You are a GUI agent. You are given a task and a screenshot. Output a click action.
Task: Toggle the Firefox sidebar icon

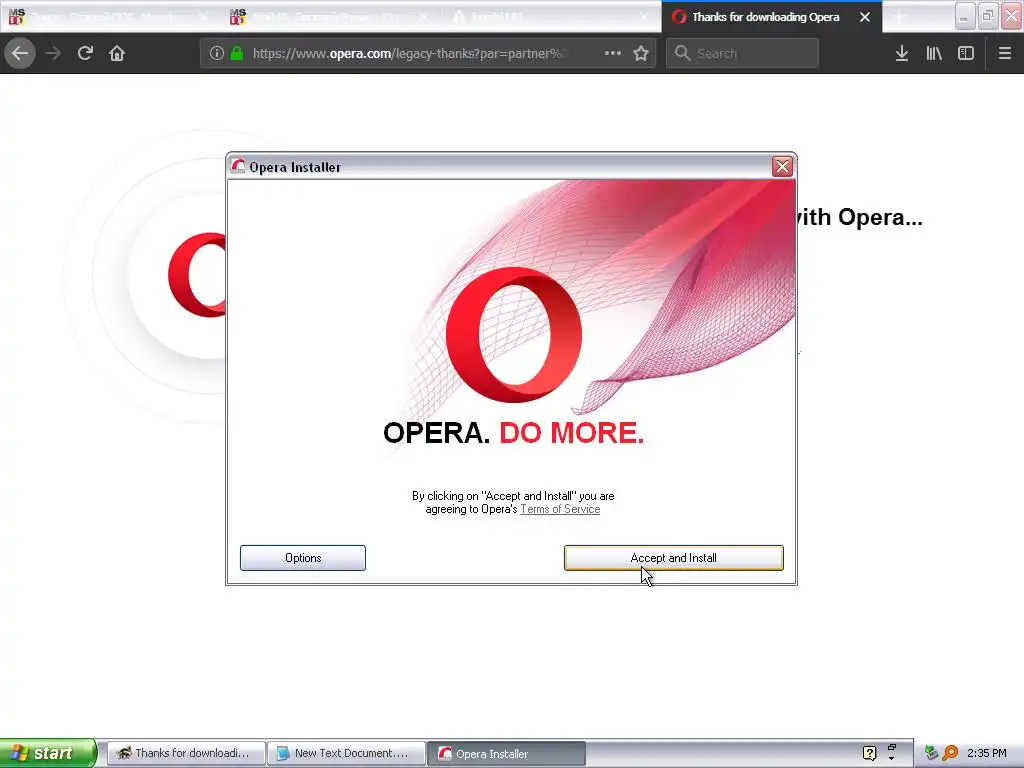click(966, 54)
